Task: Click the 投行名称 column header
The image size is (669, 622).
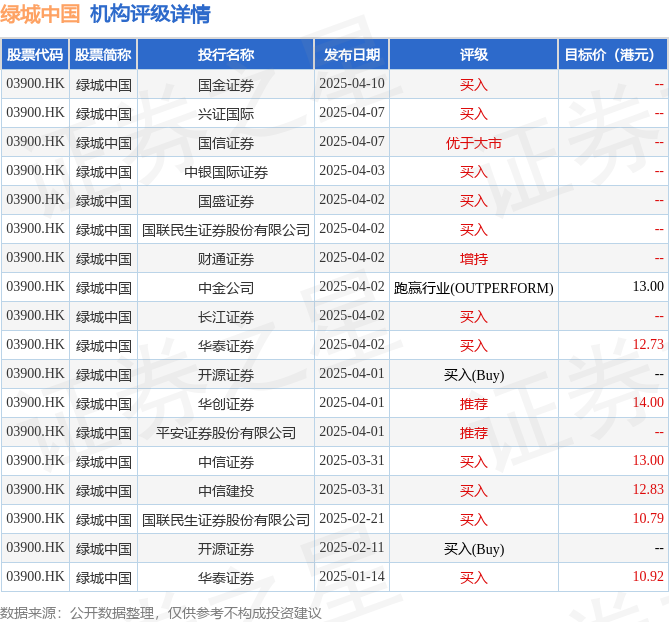Action: coord(226,55)
